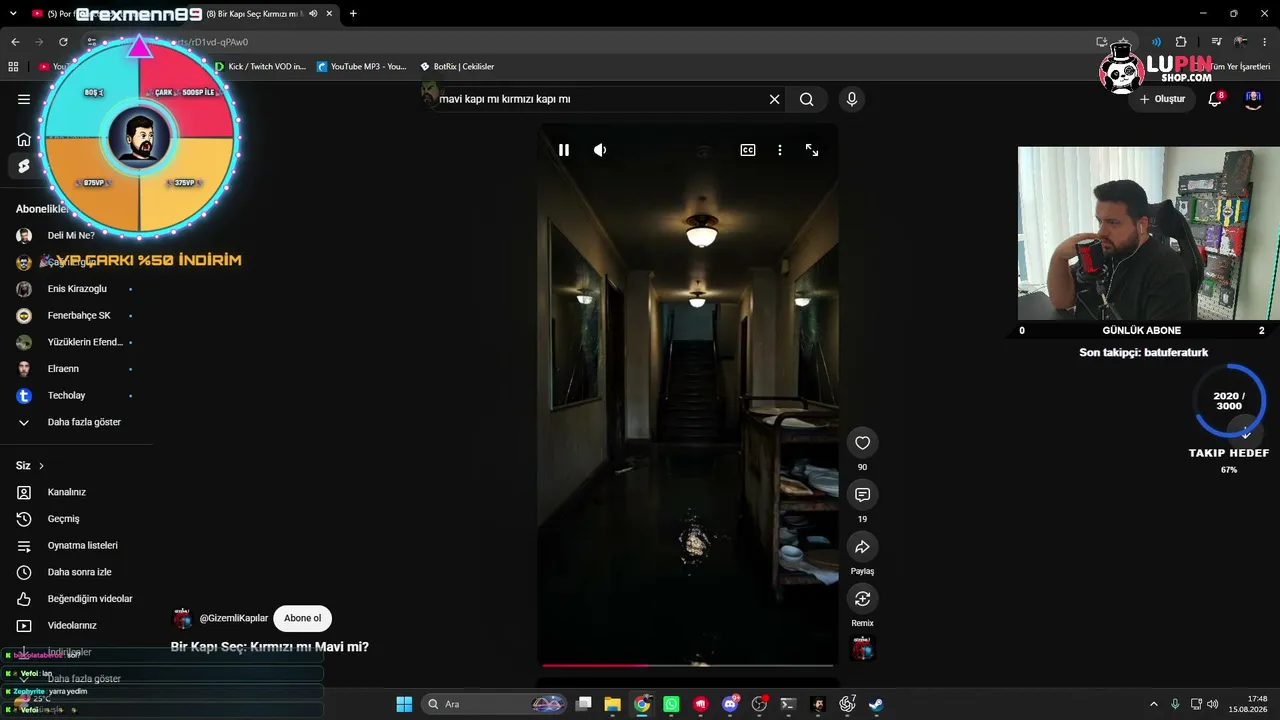Toggle the YouTube hamburger guide menu
Screen dimensions: 1280x720
[x=24, y=99]
